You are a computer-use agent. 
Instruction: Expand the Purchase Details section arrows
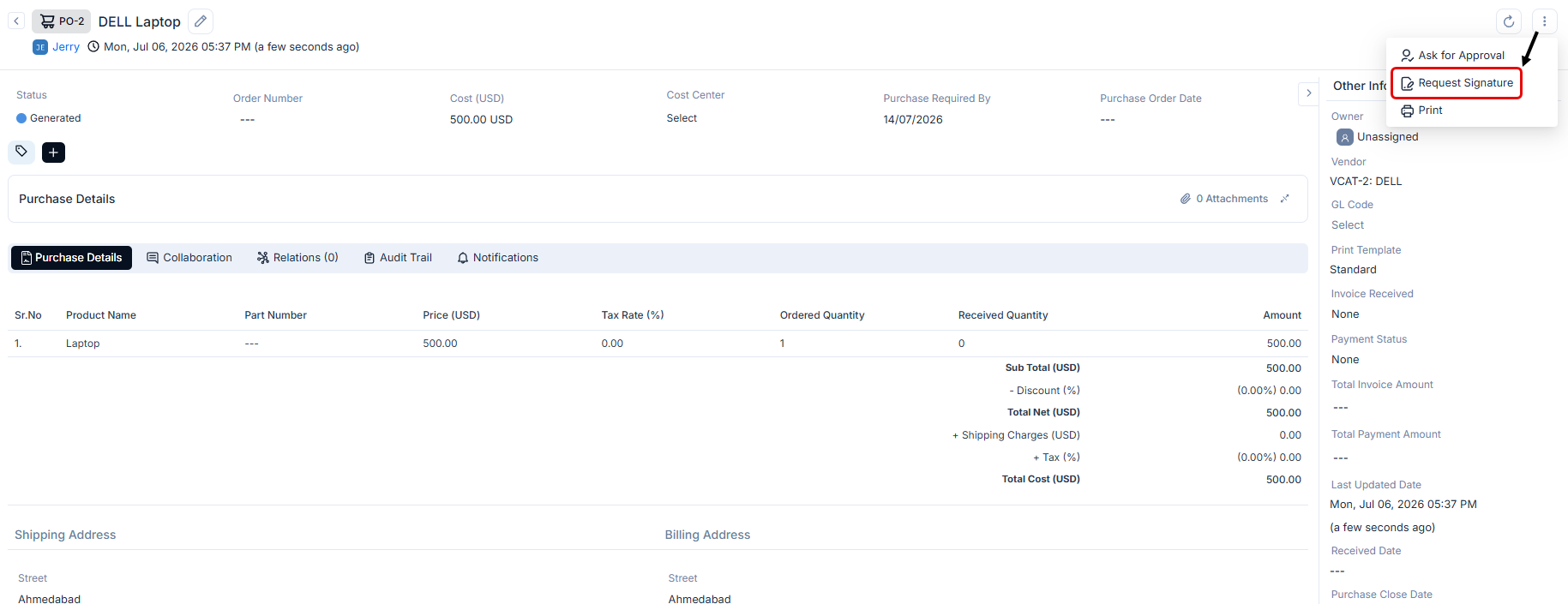click(x=1284, y=199)
